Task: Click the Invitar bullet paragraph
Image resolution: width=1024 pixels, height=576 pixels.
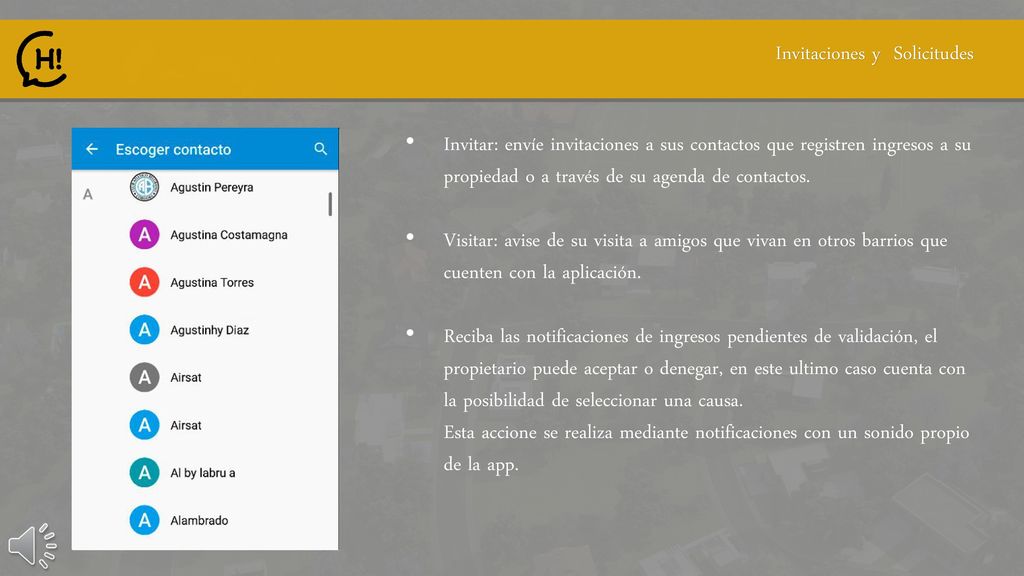Action: pyautogui.click(x=707, y=160)
